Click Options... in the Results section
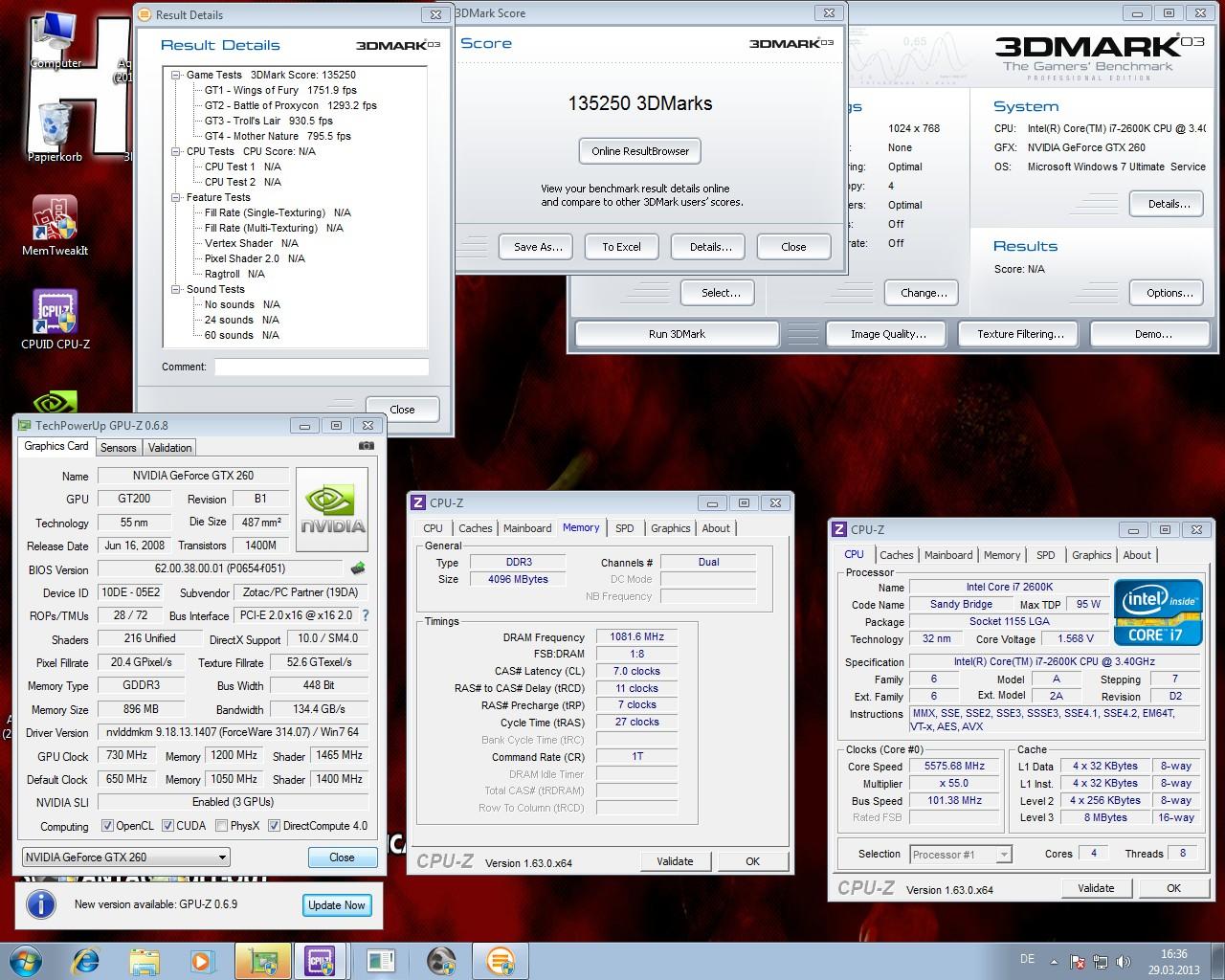This screenshot has height=980, width=1225. click(x=1169, y=293)
